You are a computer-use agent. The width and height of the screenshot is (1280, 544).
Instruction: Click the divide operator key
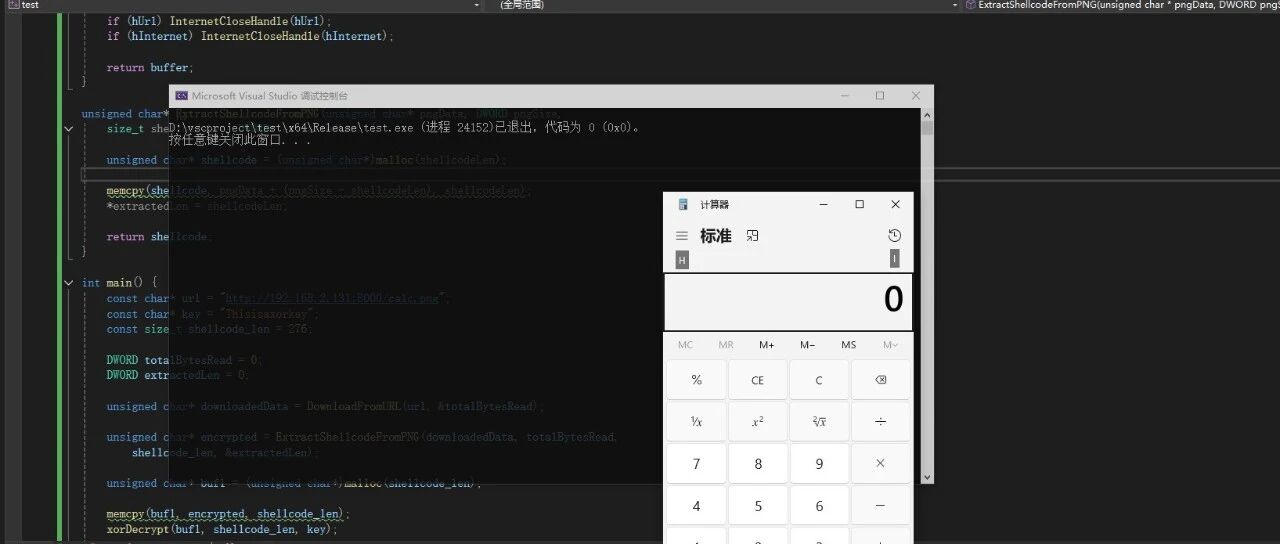[880, 422]
